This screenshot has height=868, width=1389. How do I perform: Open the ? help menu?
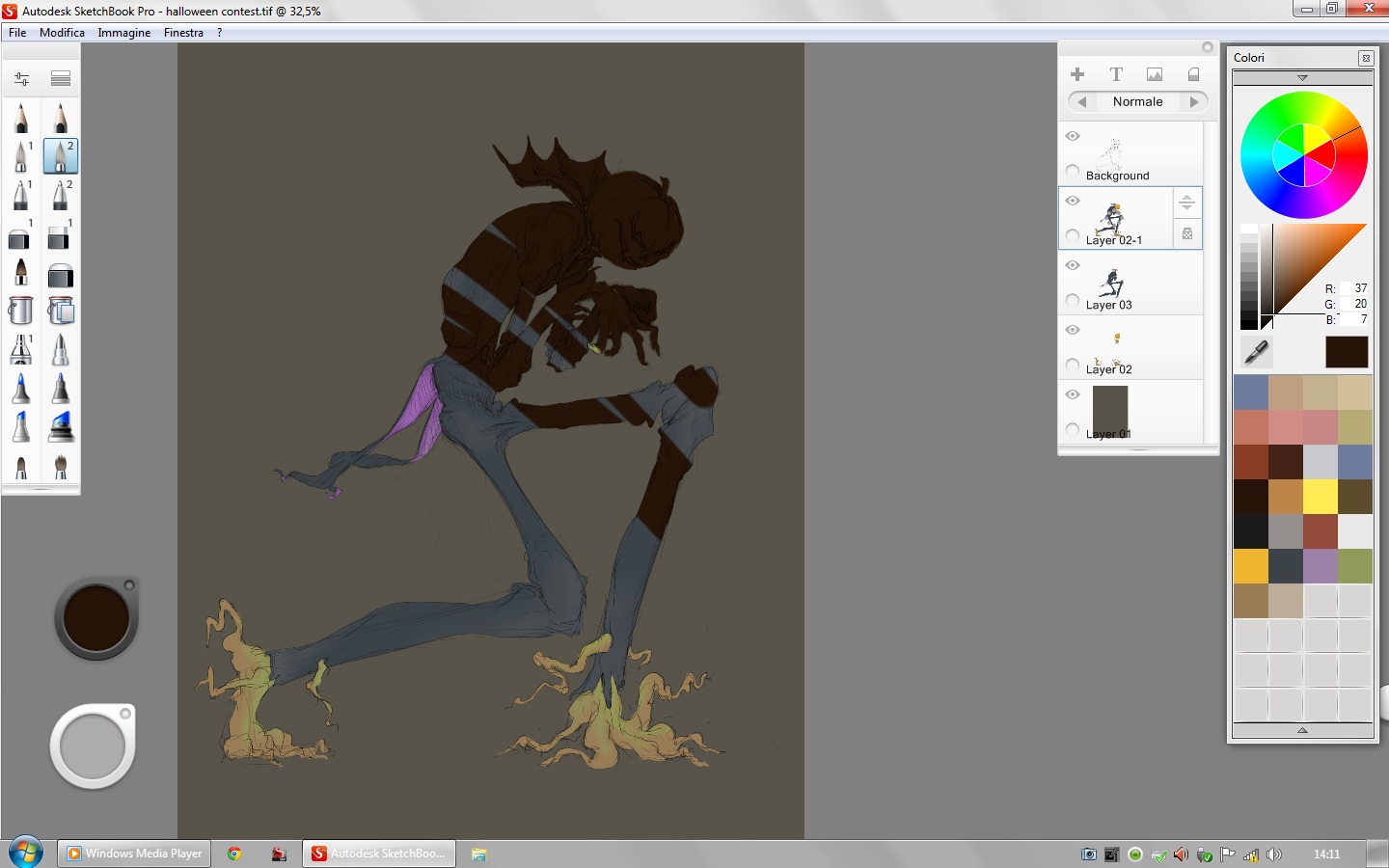pyautogui.click(x=219, y=32)
